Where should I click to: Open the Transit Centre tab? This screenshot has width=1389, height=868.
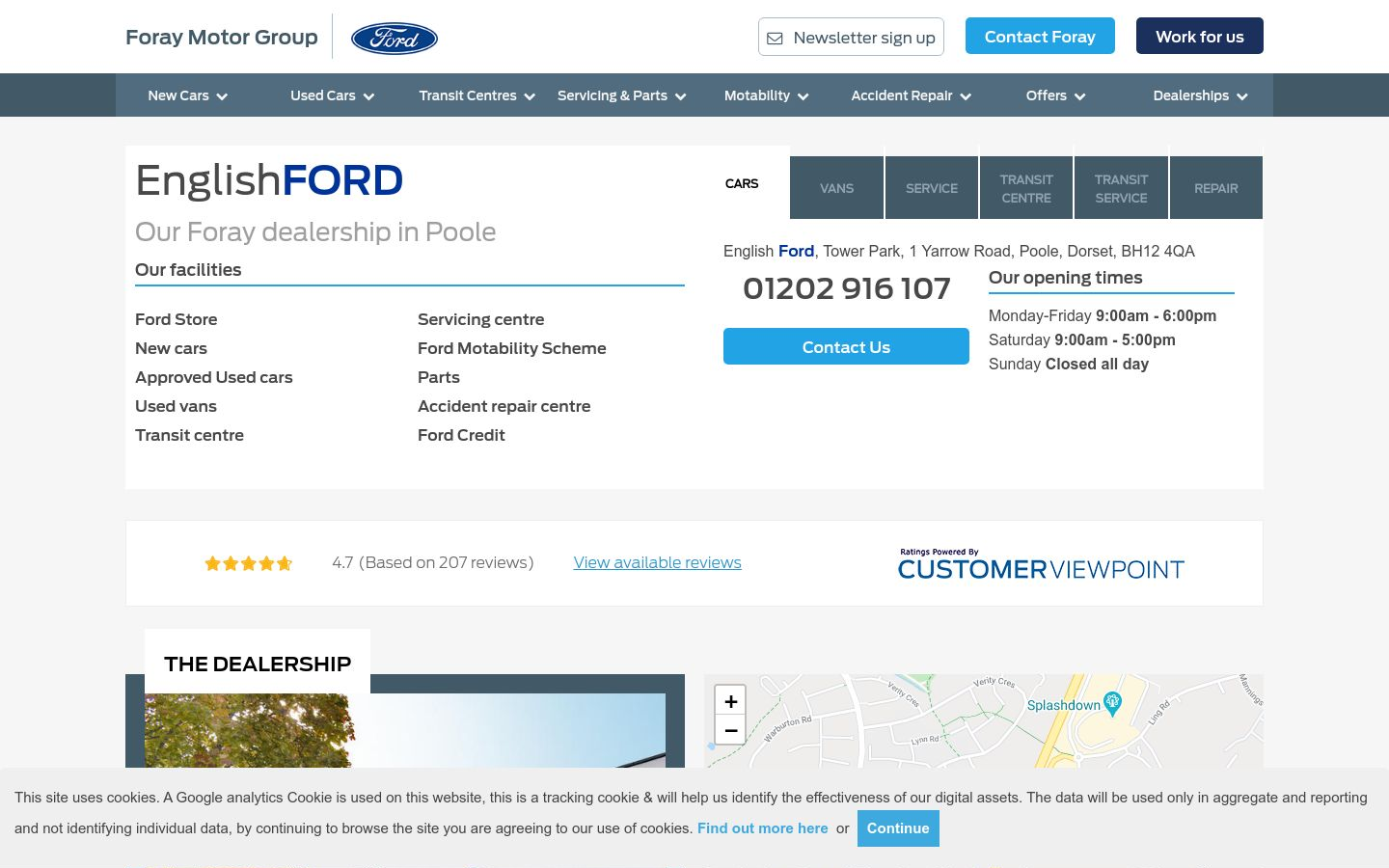[x=1026, y=188]
